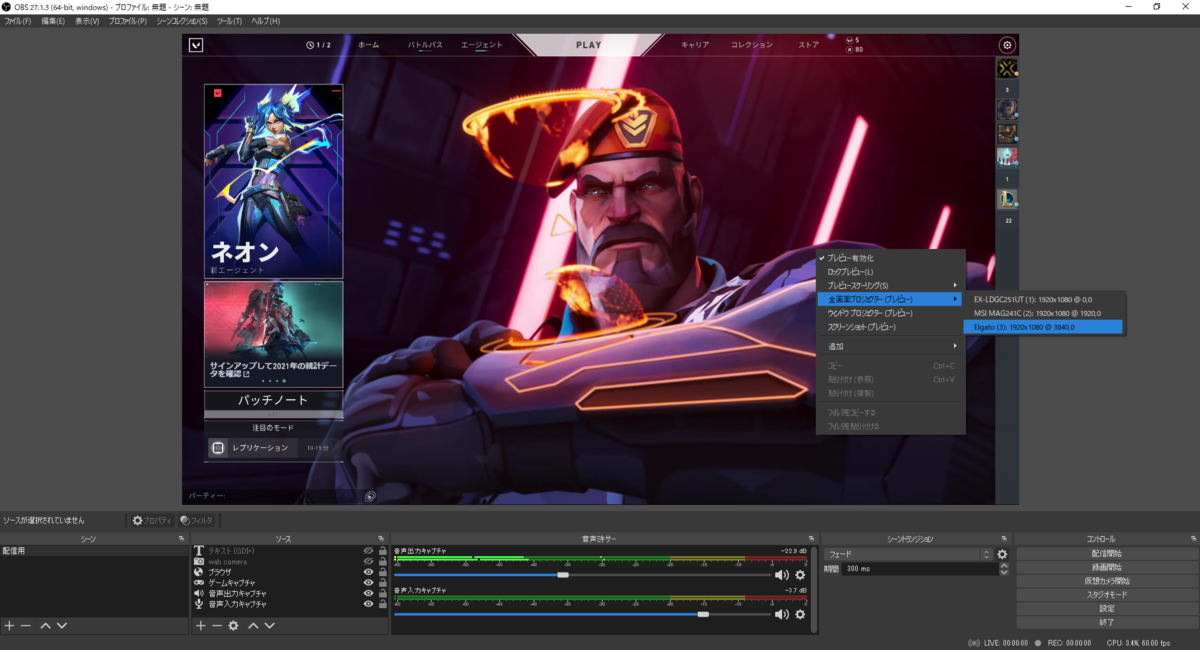Mute 音声出力キャプチャ speaker icon in mixer

tap(782, 575)
